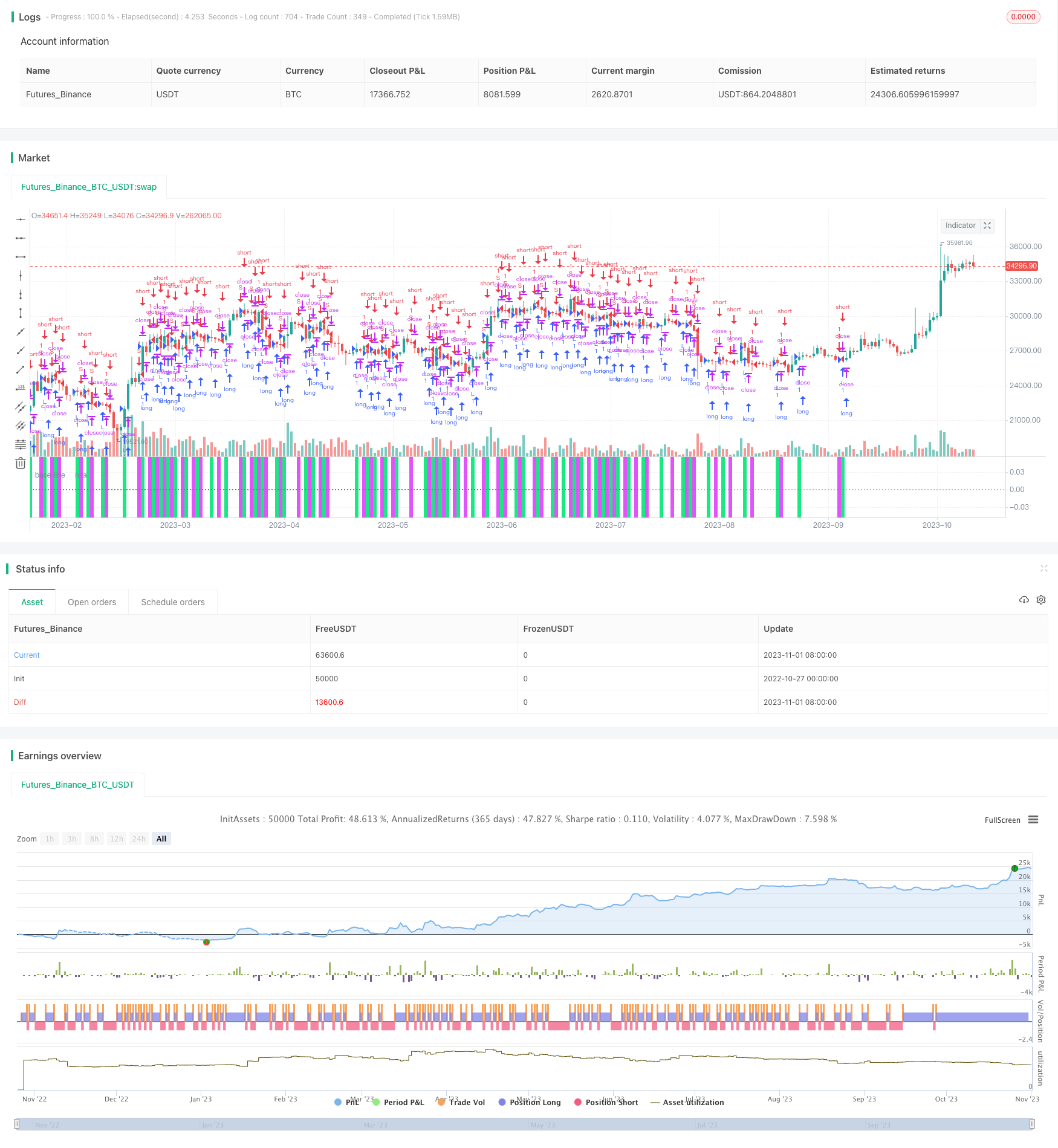Viewport: 1058px width, 1148px height.
Task: Toggle Asset utilization series in legend
Action: [687, 1102]
